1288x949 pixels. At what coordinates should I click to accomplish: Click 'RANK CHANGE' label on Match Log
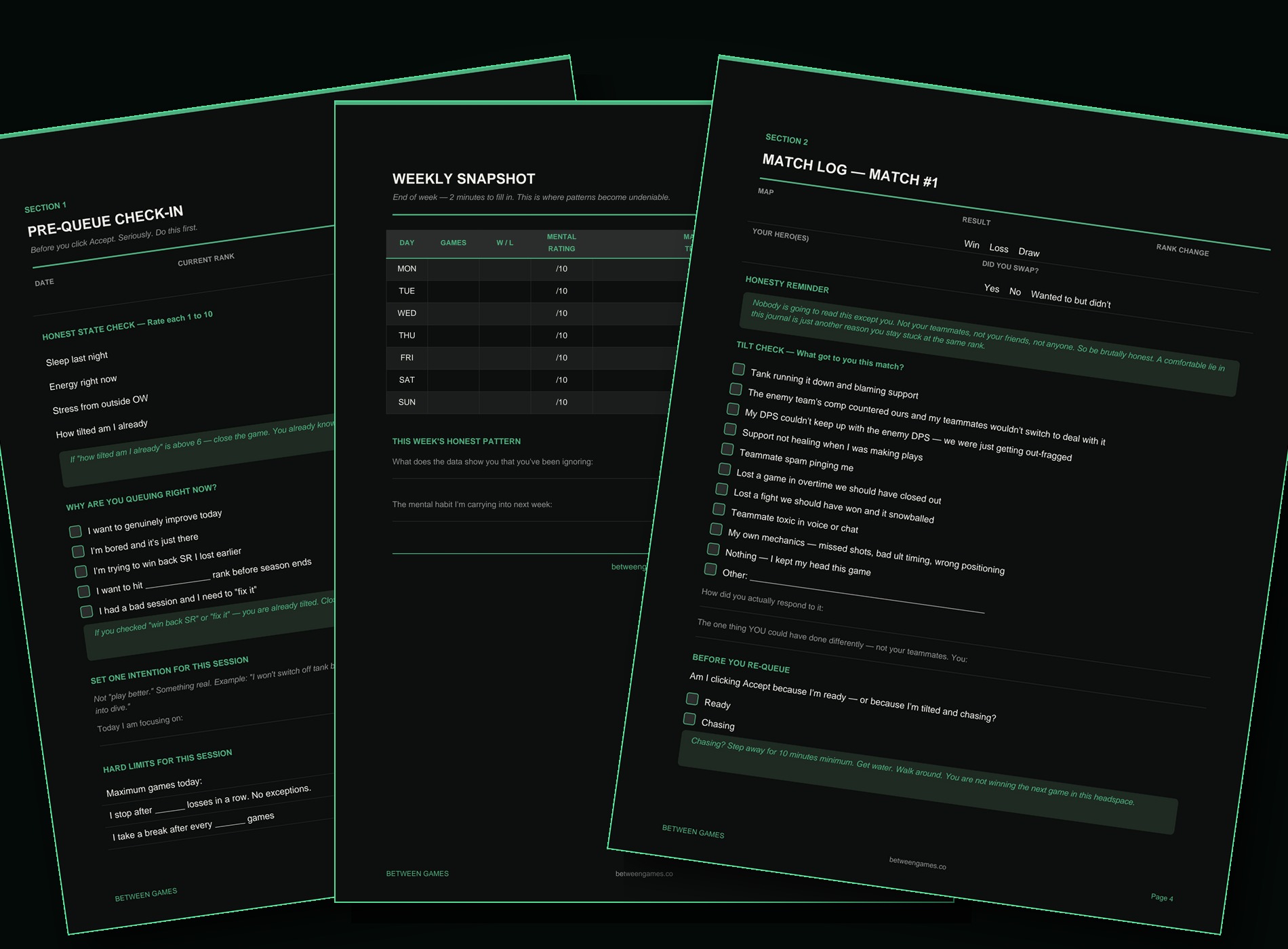coord(1182,249)
